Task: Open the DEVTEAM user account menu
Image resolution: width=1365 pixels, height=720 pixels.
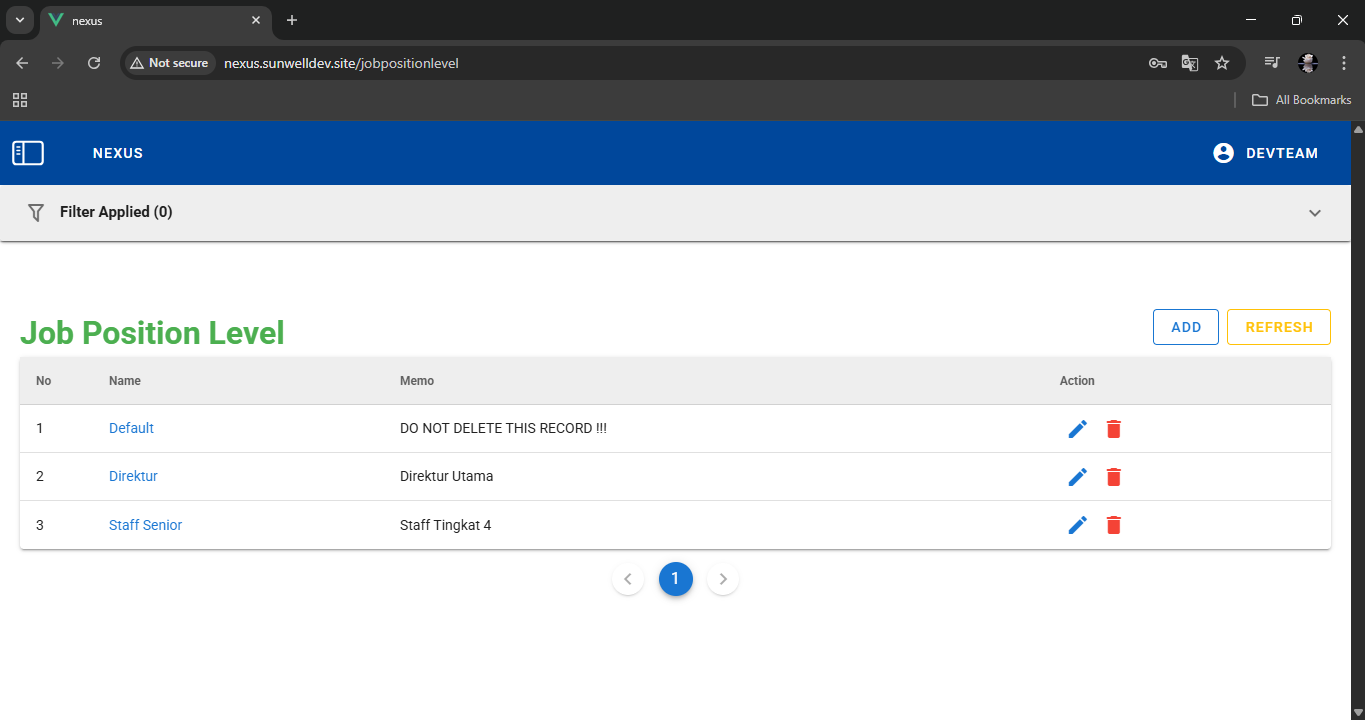Action: (1265, 153)
